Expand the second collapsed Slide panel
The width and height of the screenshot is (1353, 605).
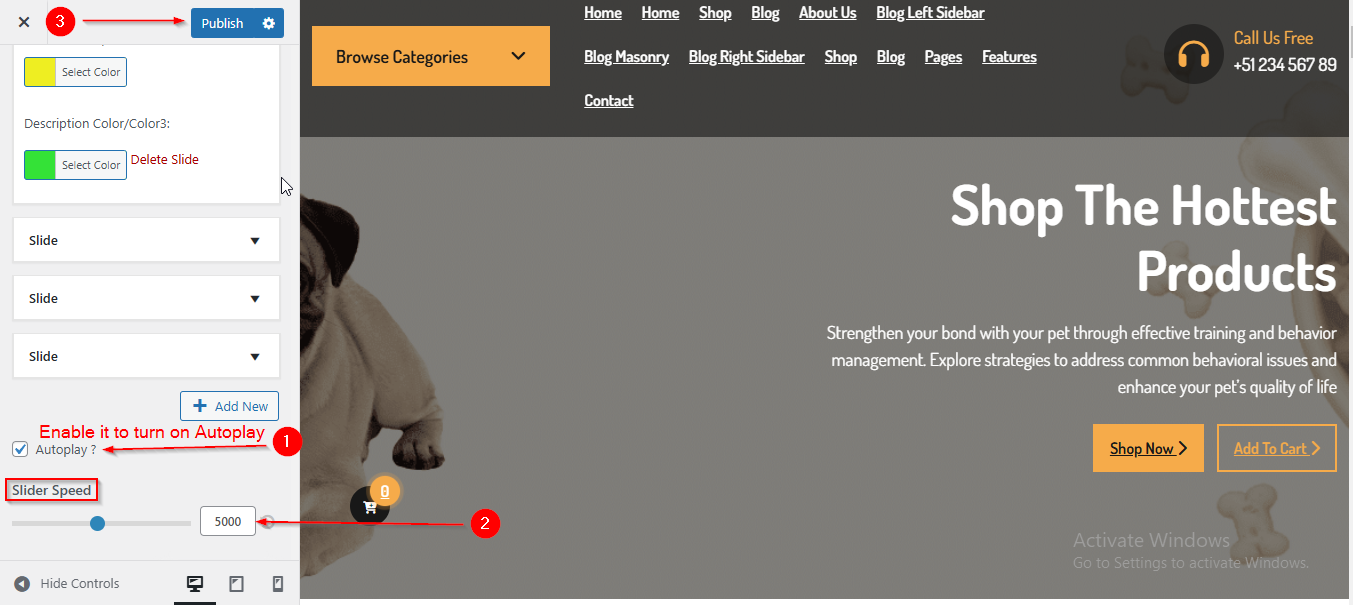point(146,298)
